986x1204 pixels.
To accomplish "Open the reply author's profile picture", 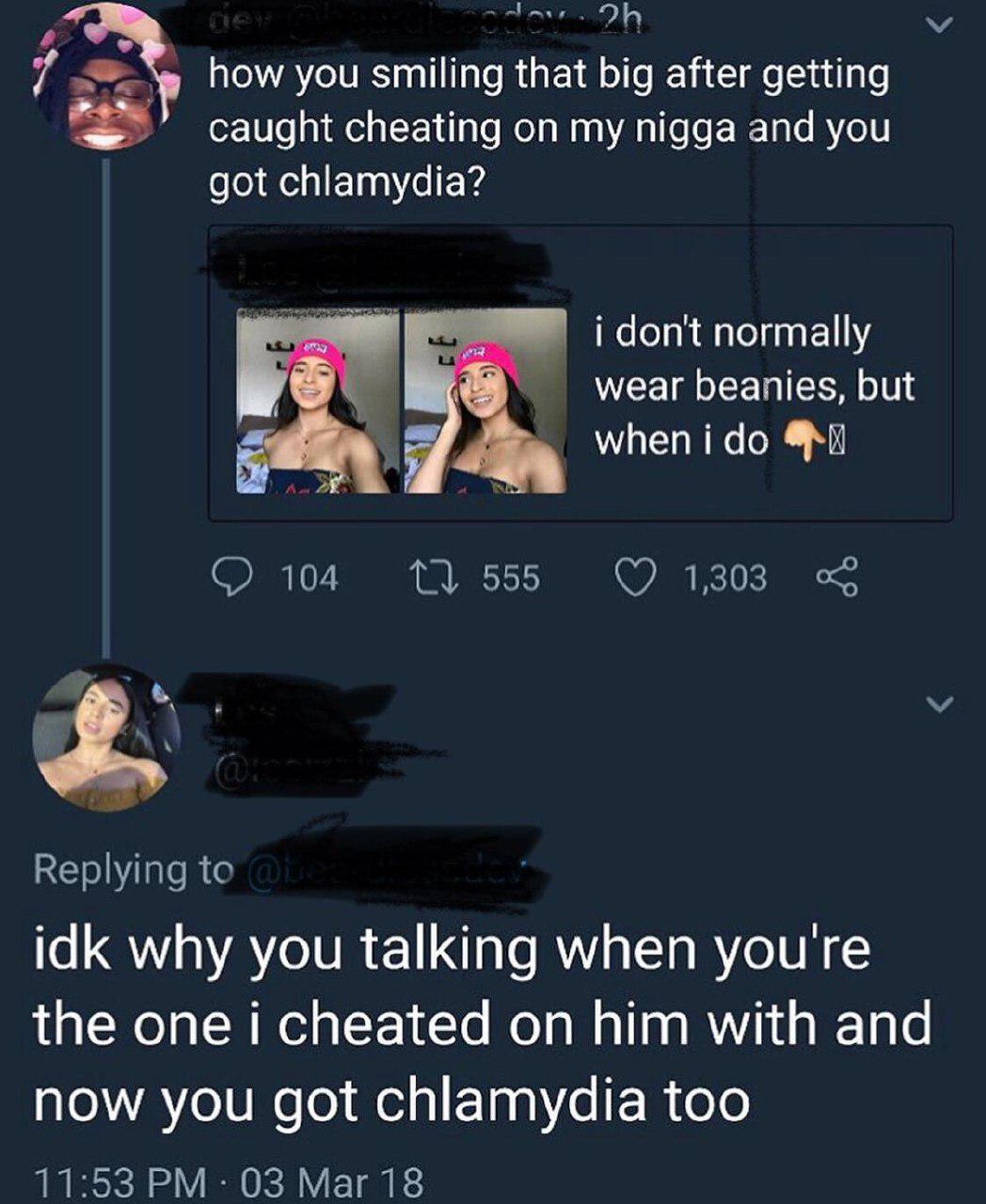I will (x=106, y=737).
